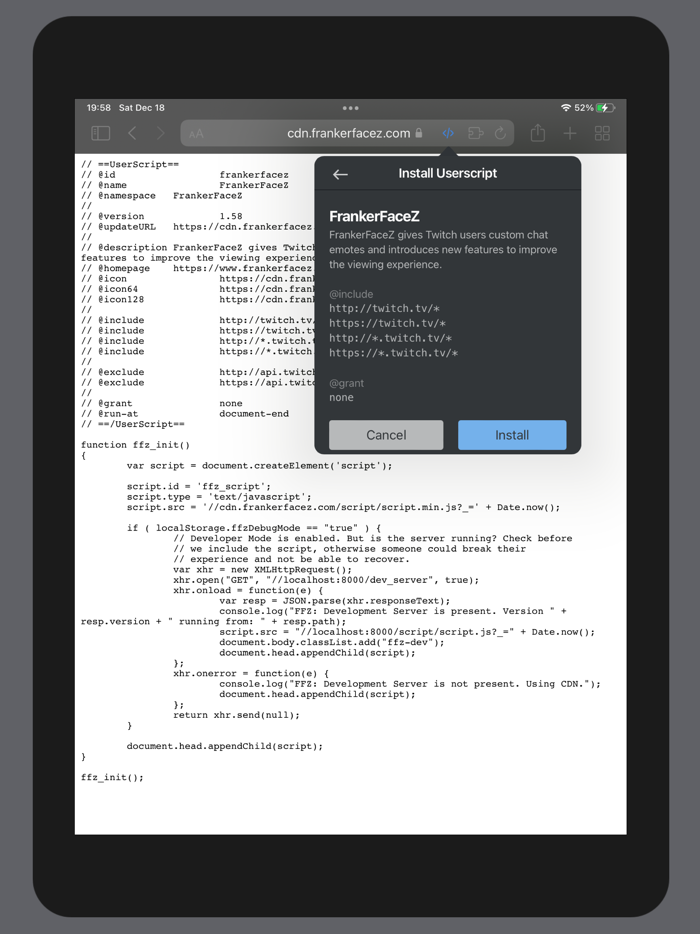Open the Share sheet
The image size is (700, 934).
click(x=538, y=133)
